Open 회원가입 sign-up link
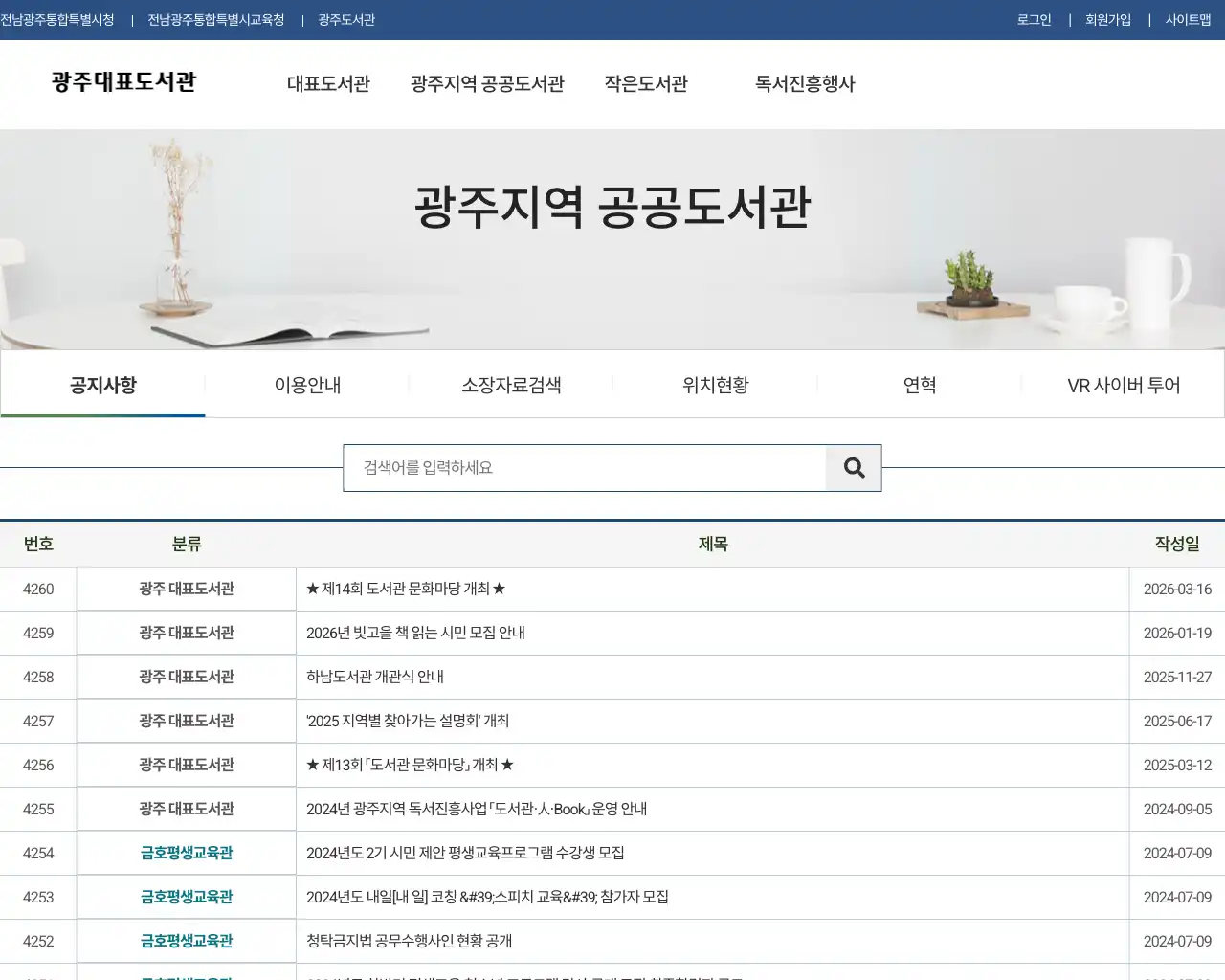 (x=1108, y=20)
